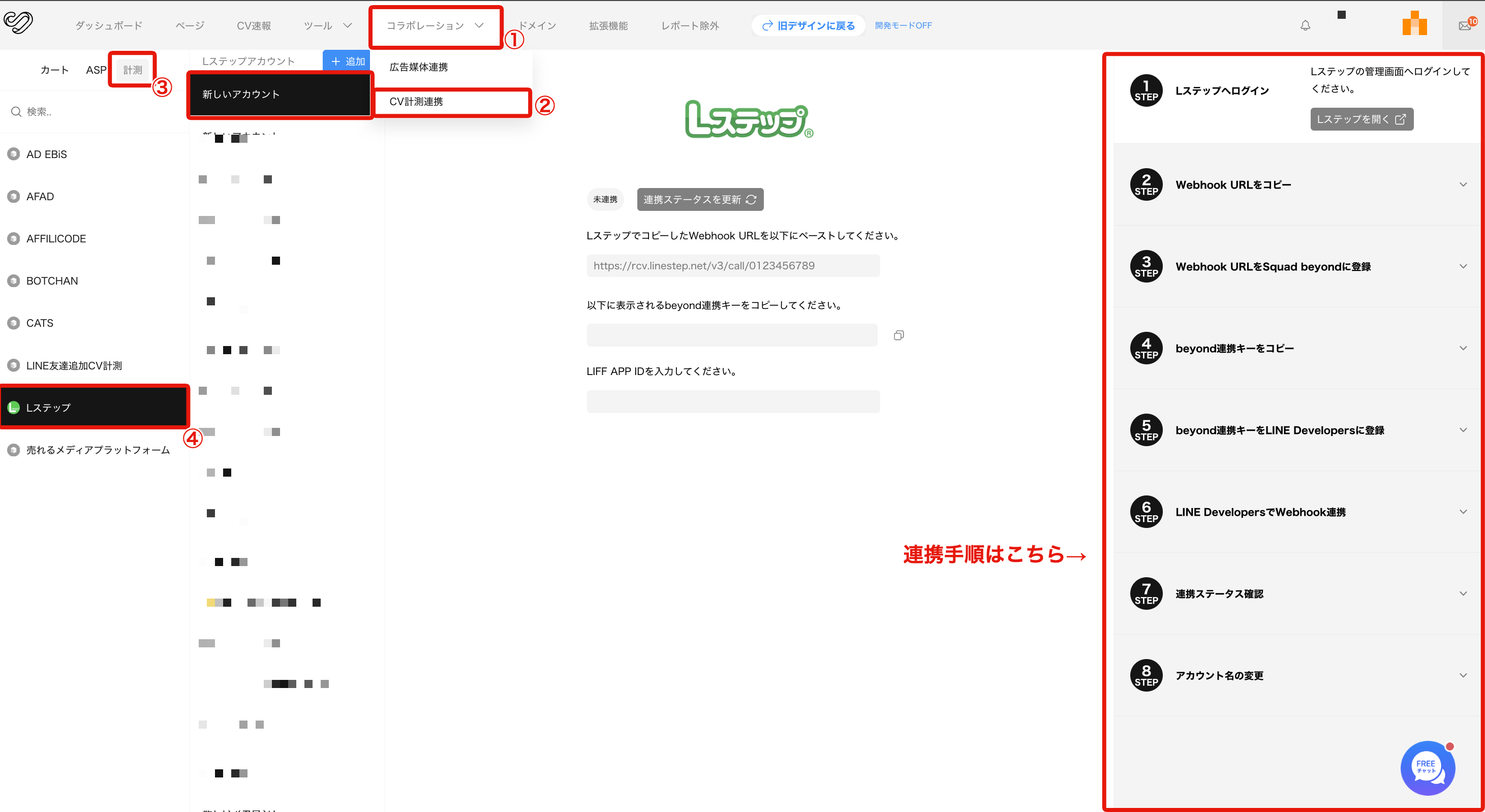Select AD EBiS in the list

(95, 154)
